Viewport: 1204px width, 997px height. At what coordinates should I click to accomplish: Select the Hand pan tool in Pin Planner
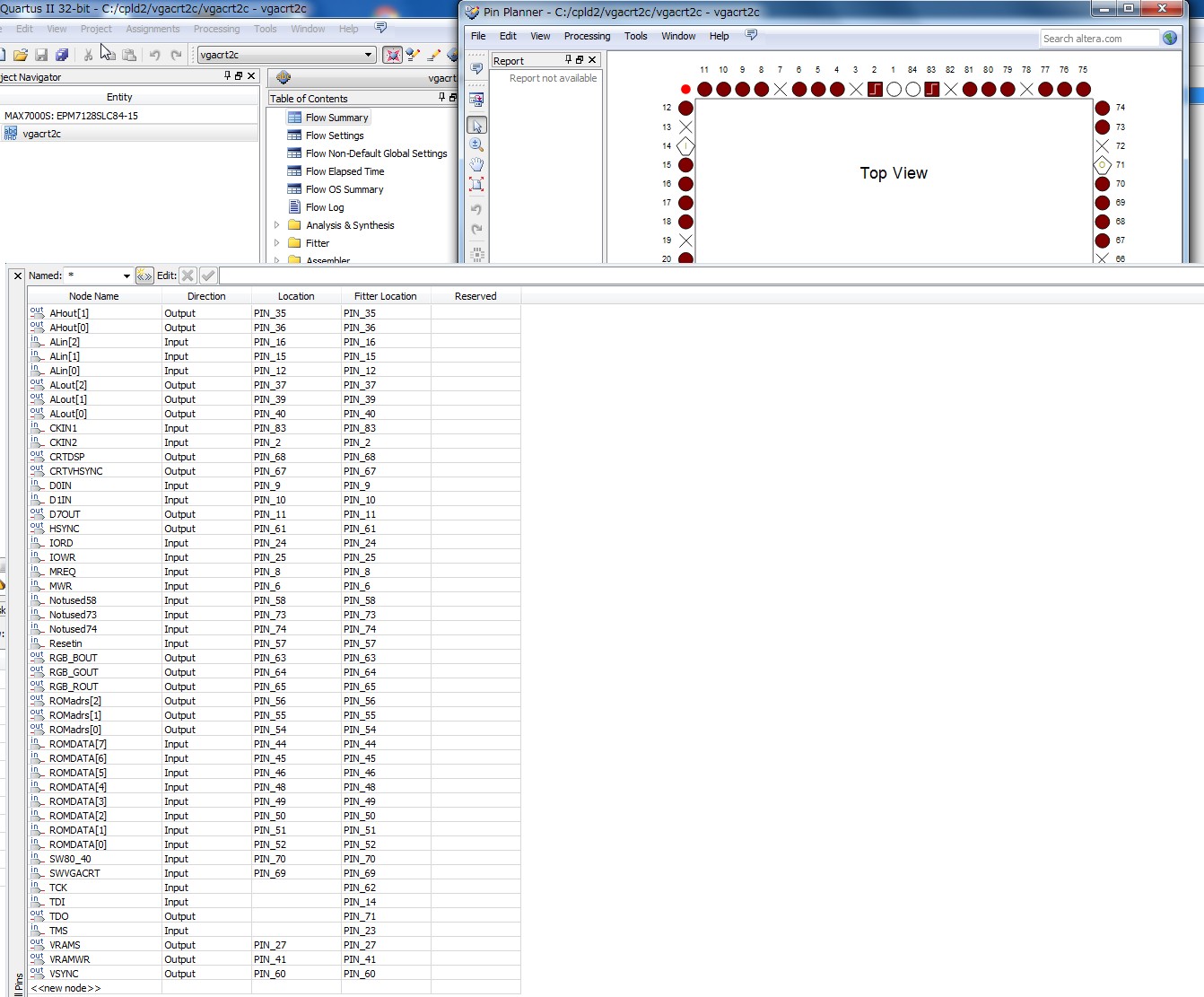click(476, 164)
